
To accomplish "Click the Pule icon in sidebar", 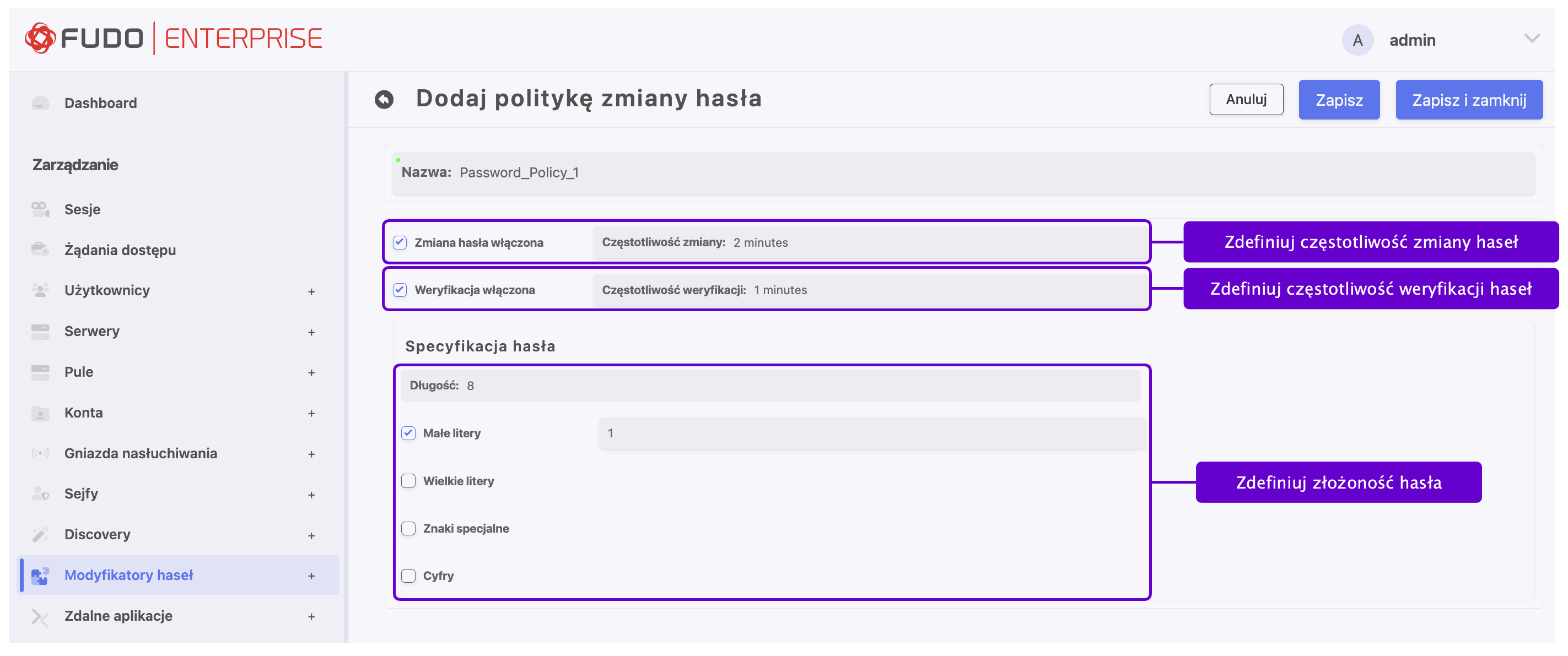I will click(x=40, y=372).
